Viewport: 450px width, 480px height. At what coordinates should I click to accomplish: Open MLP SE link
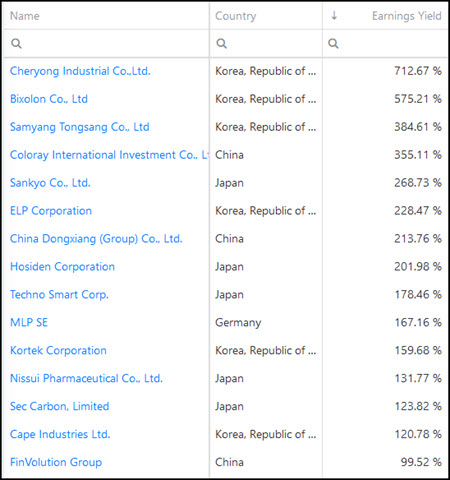[29, 323]
